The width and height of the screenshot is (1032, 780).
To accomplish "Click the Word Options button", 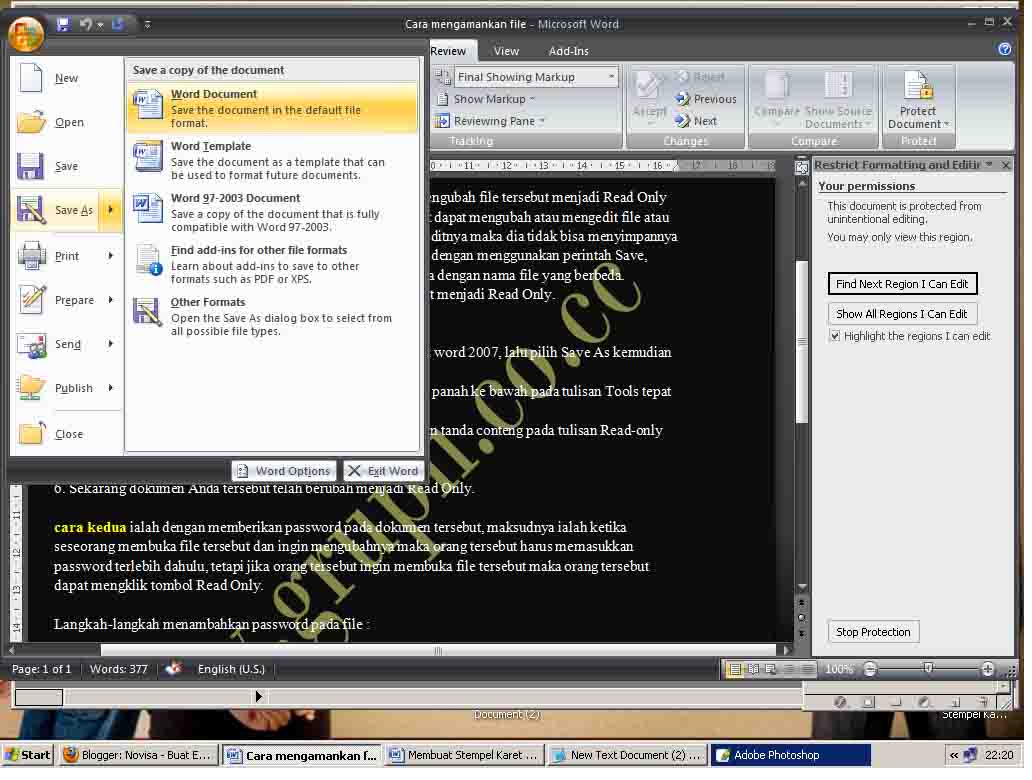I will tap(284, 471).
